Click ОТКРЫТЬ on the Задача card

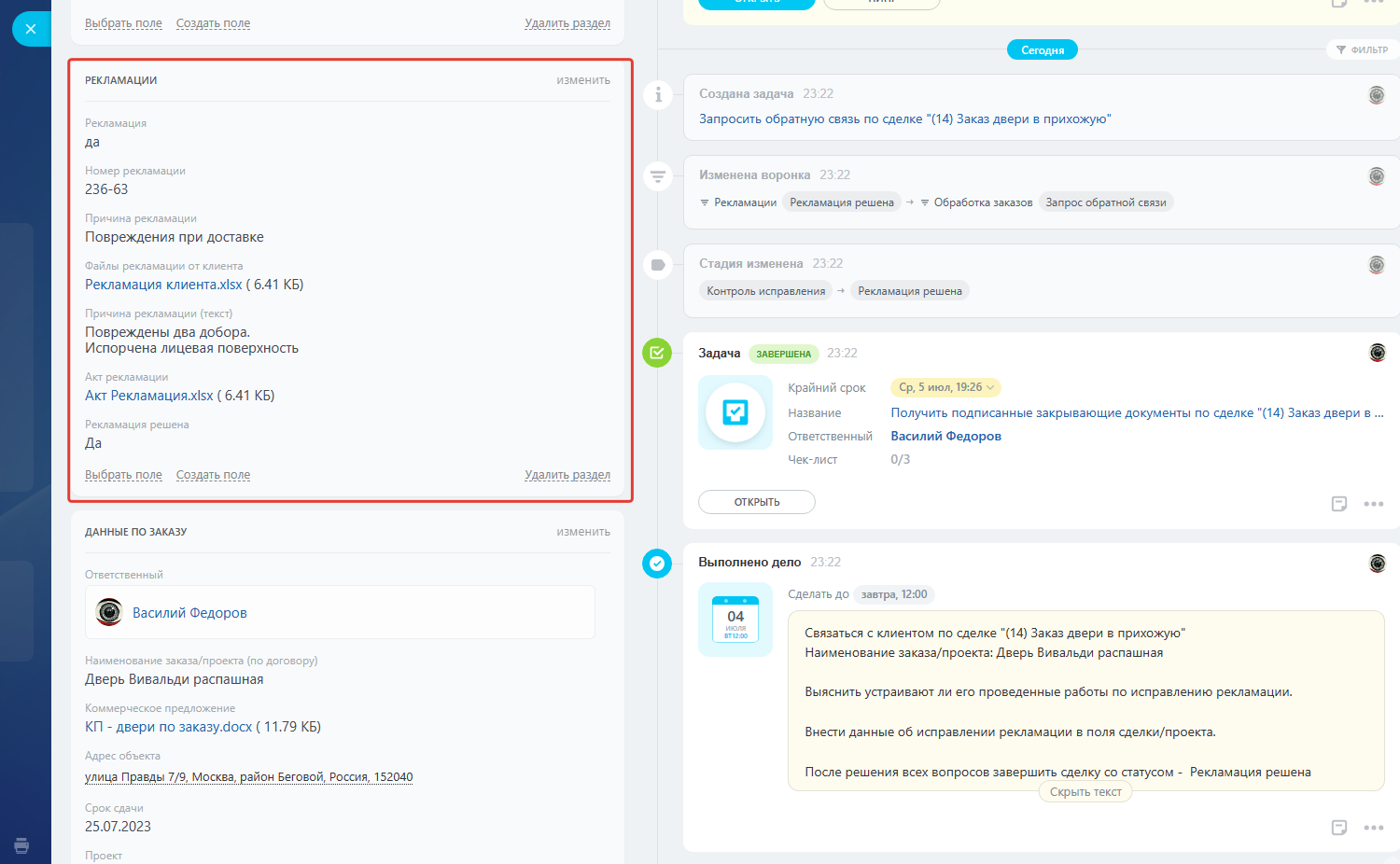click(757, 502)
